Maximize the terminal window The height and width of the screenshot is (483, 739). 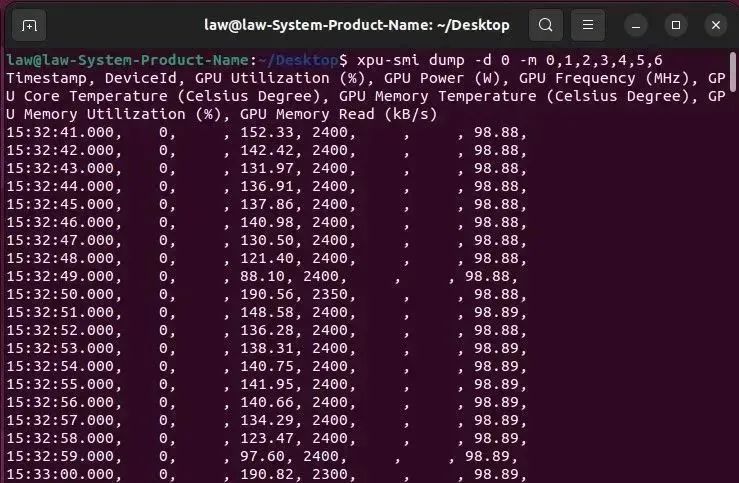(676, 25)
